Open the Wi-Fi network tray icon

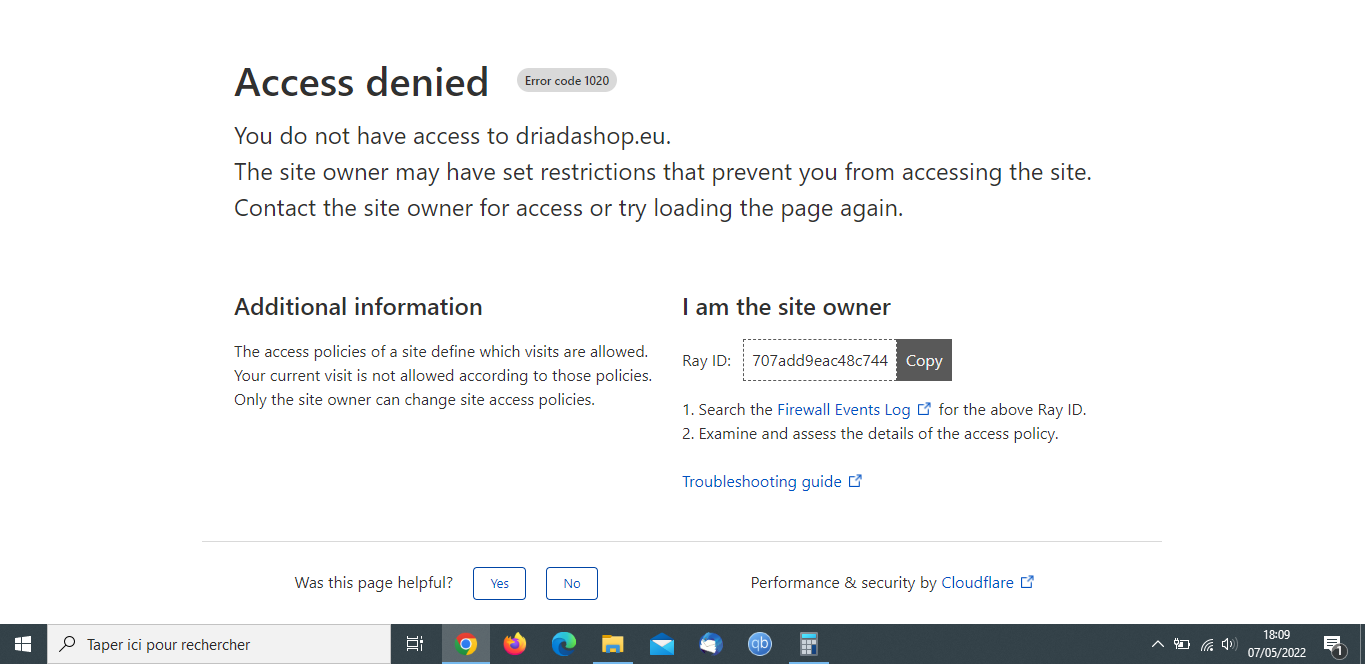tap(1207, 645)
